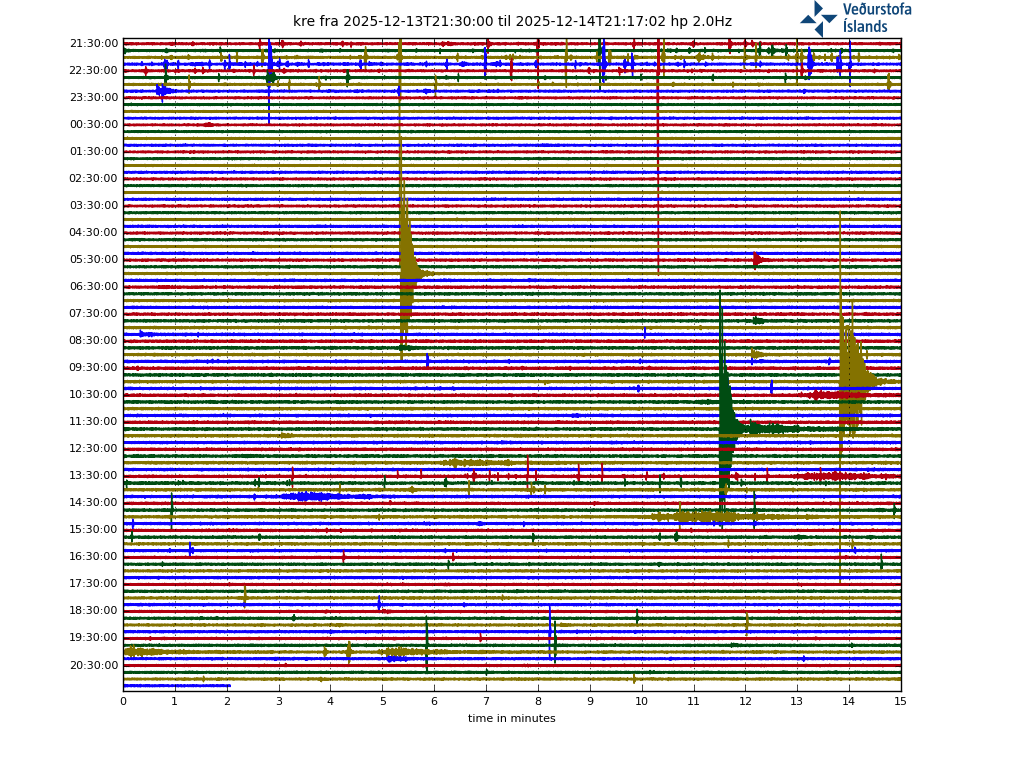Click the 00:30:00 time label
This screenshot has width=1024, height=768.
pyautogui.click(x=94, y=125)
